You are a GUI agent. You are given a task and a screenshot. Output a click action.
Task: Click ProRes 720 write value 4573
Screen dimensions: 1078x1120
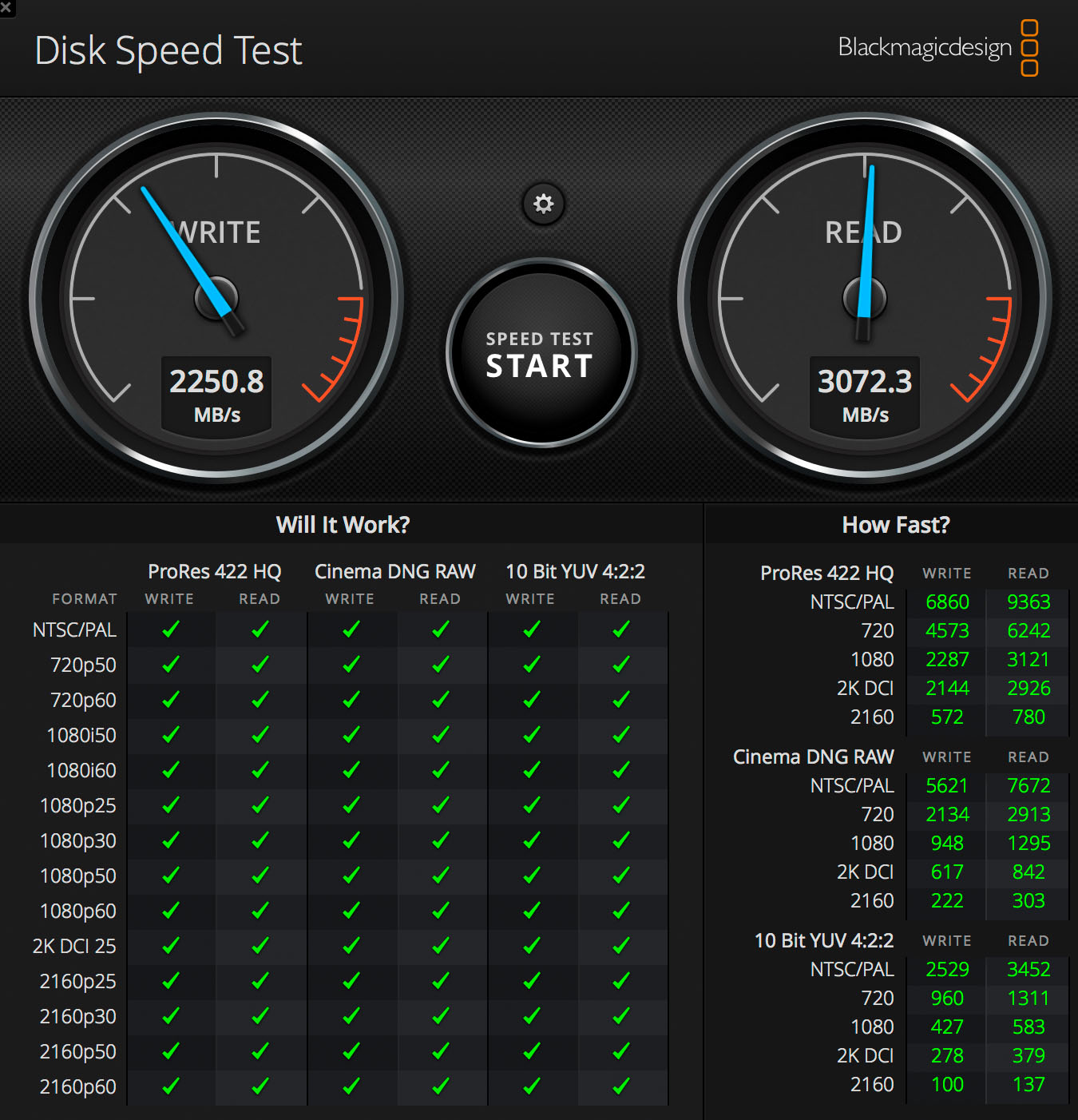coord(947,631)
